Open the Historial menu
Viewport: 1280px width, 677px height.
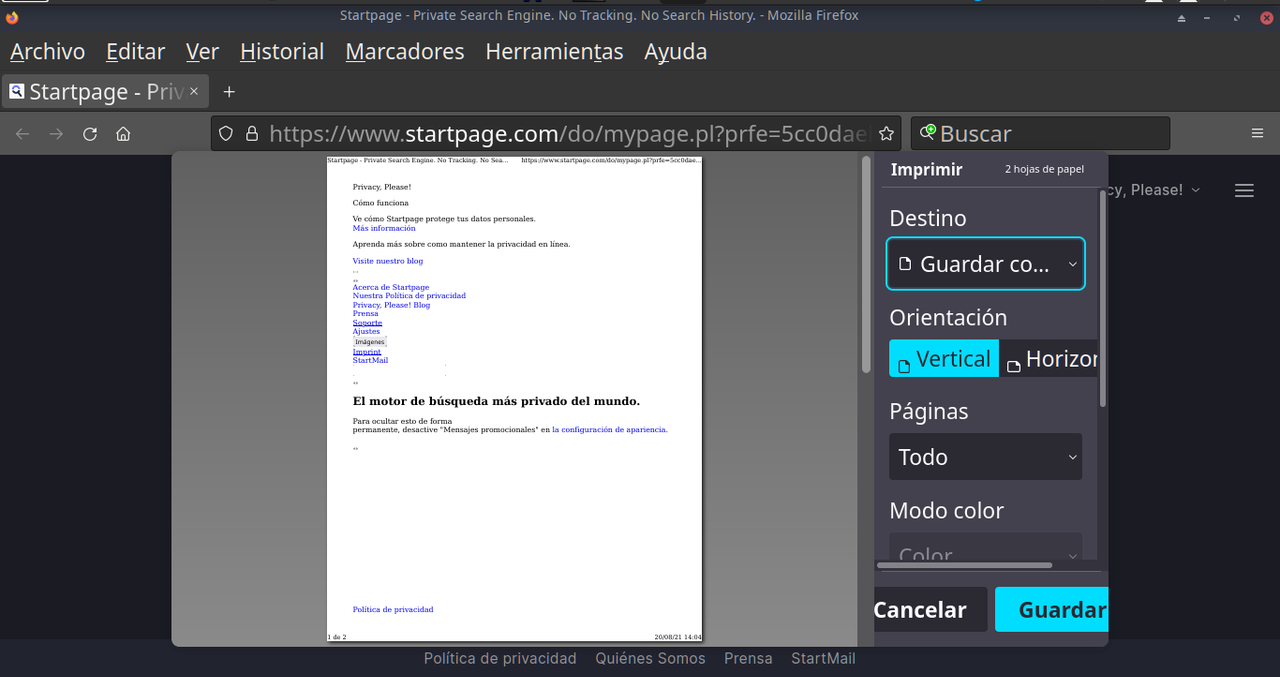tap(282, 52)
